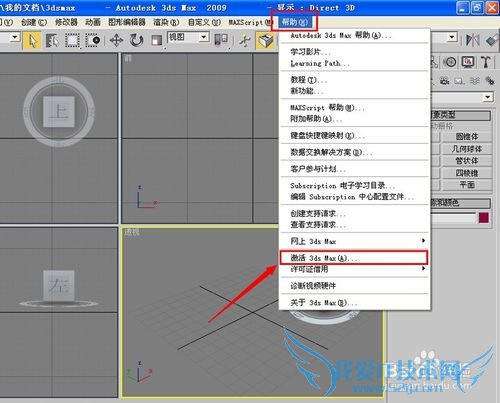Click the 左 ViewCube face in left viewport
The width and height of the screenshot is (500, 403).
(x=59, y=286)
